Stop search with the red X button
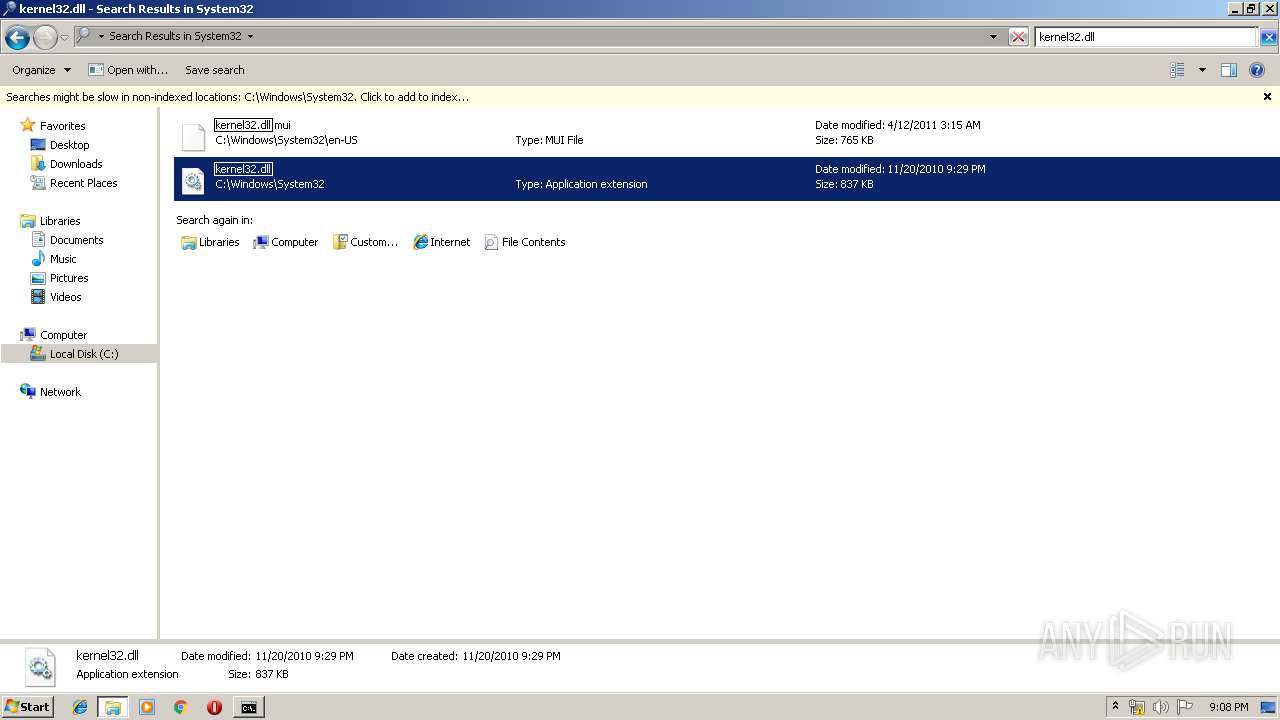 [1018, 37]
